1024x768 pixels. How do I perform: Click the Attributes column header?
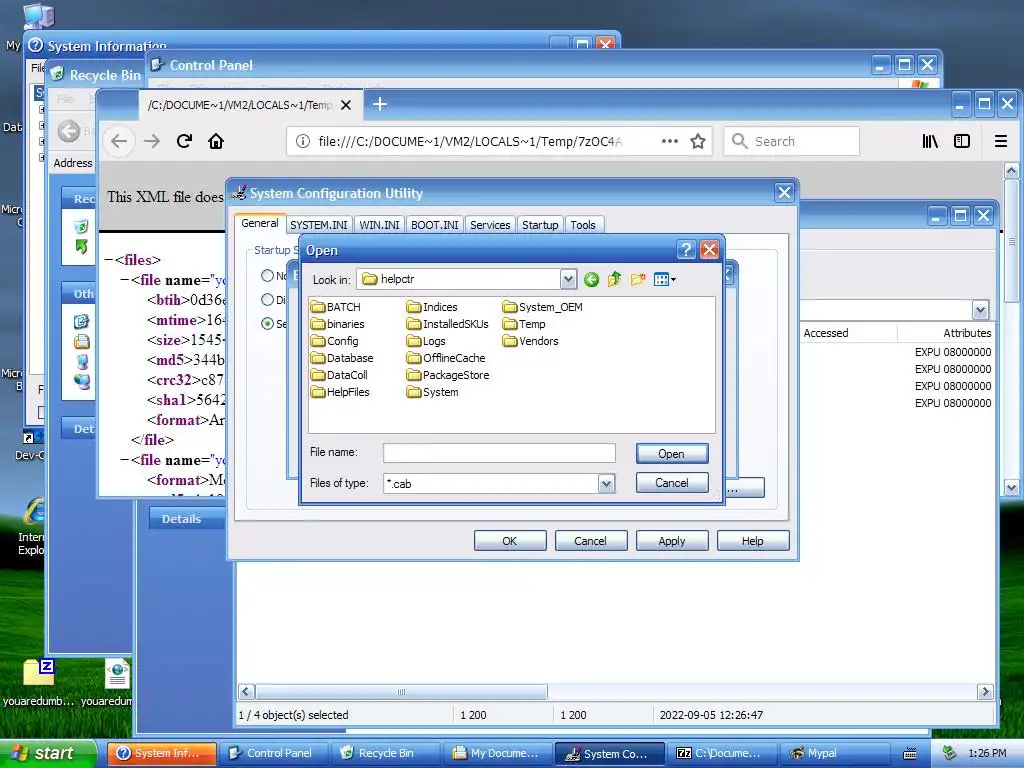946,333
